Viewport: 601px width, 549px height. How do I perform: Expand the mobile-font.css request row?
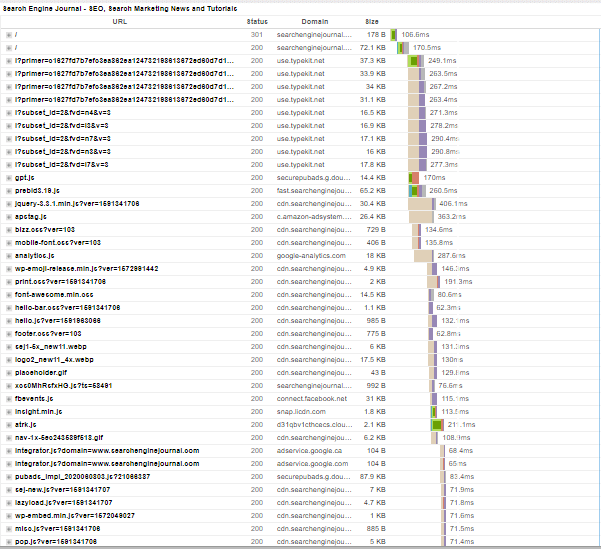pyautogui.click(x=8, y=243)
